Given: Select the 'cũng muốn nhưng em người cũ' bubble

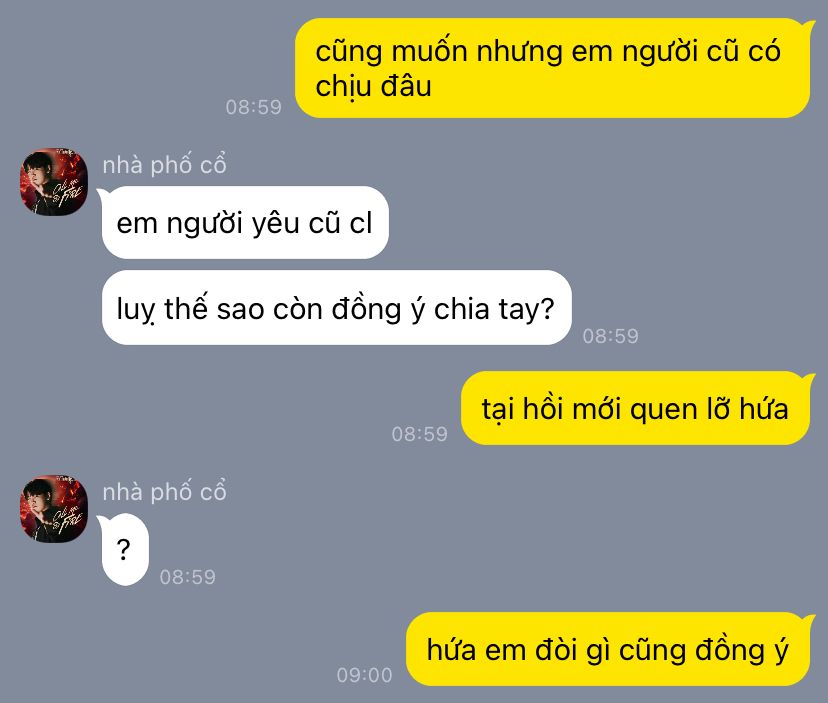Looking at the screenshot, I should tap(552, 68).
